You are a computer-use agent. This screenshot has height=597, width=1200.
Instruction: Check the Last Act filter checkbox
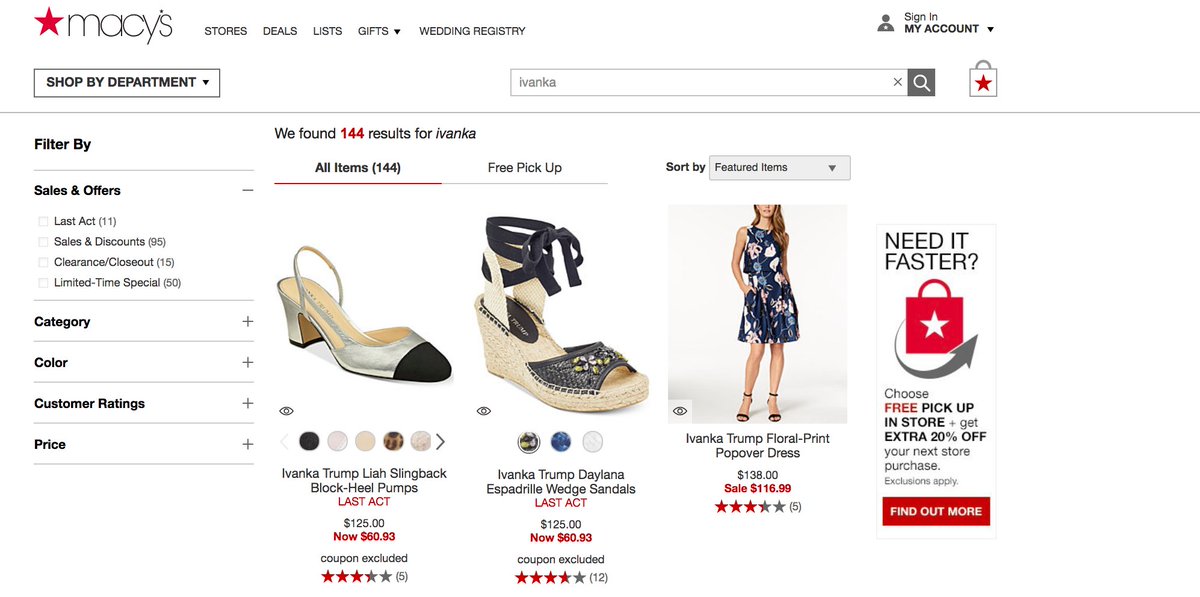tap(43, 221)
